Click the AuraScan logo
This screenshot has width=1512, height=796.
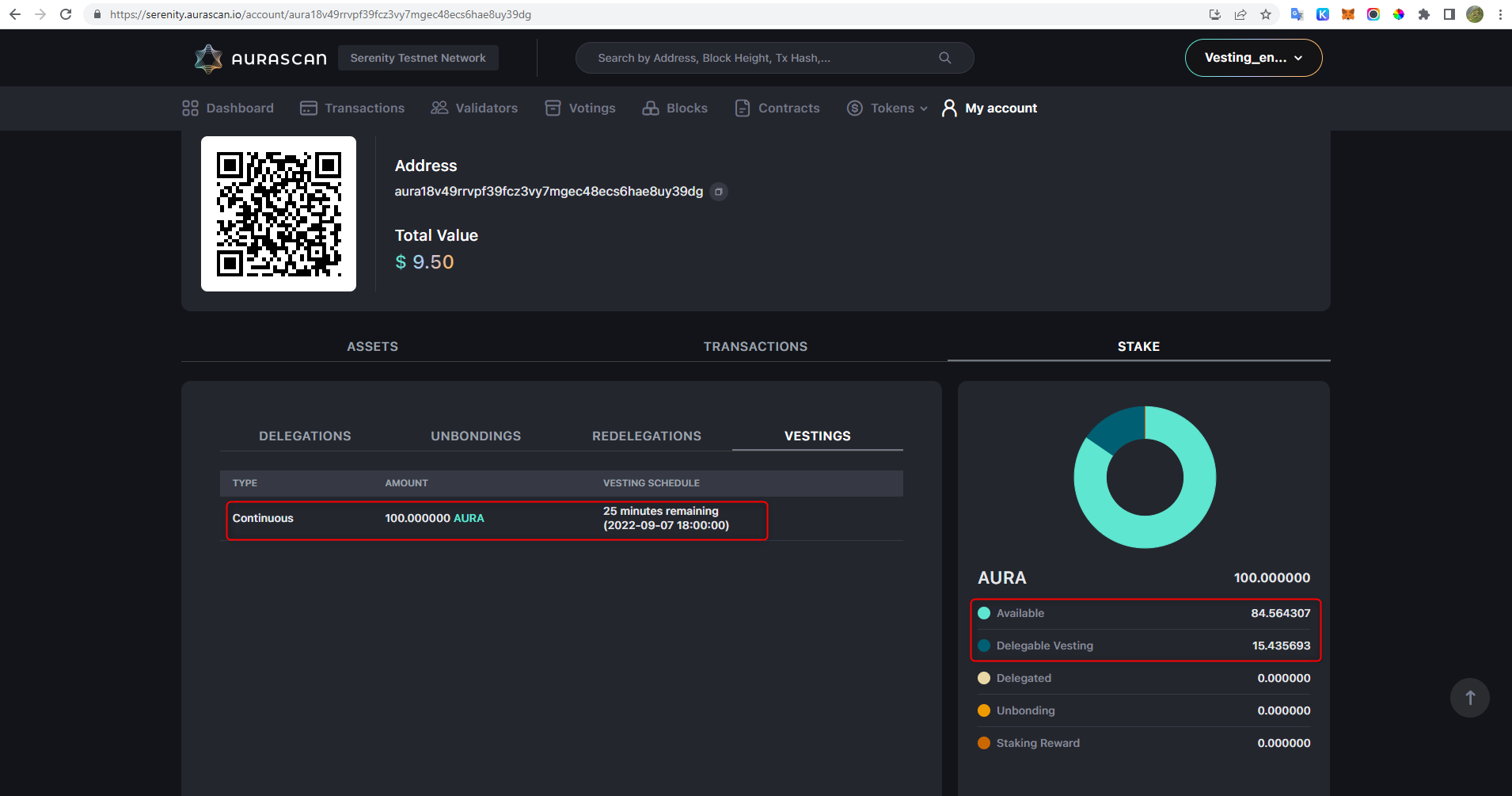(x=260, y=57)
